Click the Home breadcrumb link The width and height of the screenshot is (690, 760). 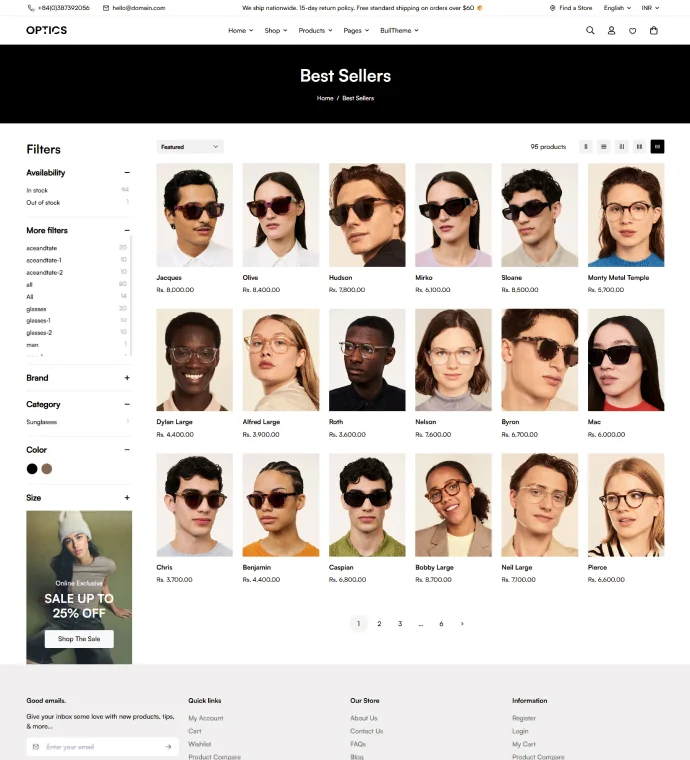(x=325, y=98)
